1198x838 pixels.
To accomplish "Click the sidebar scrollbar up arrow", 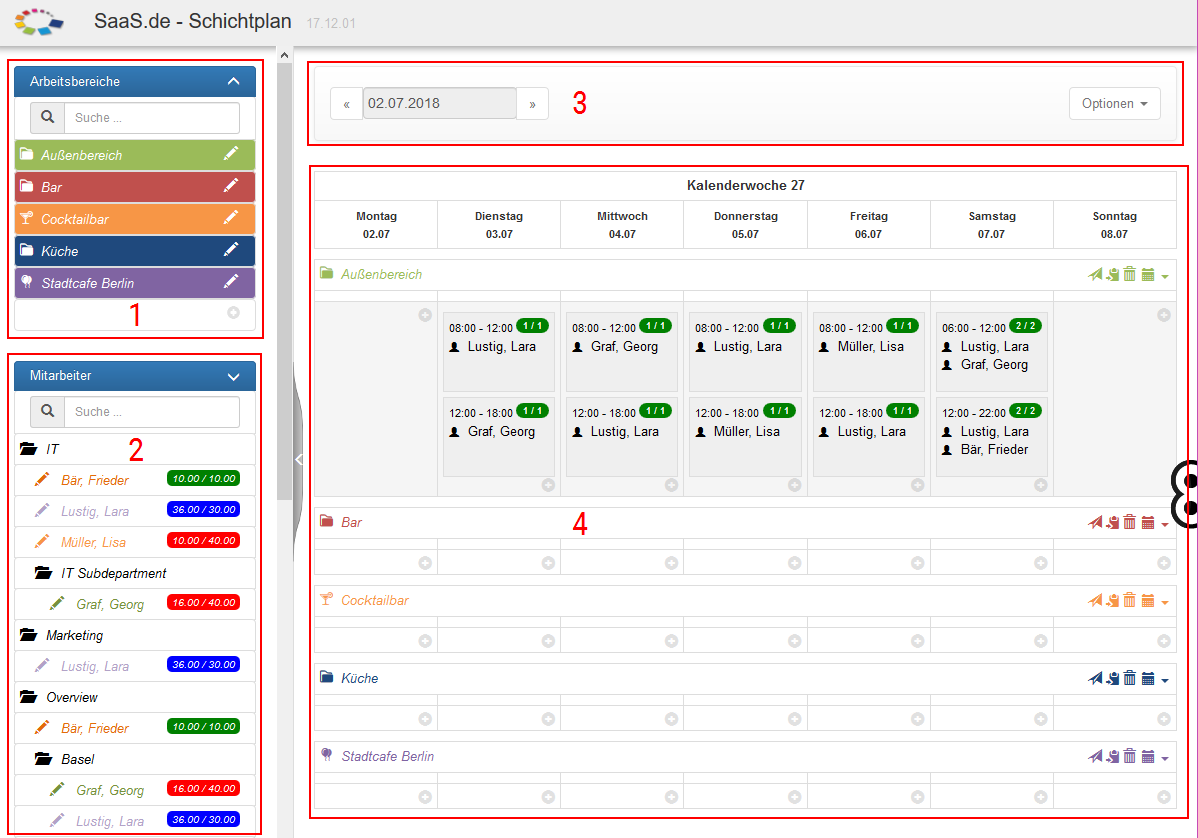I will click(284, 55).
